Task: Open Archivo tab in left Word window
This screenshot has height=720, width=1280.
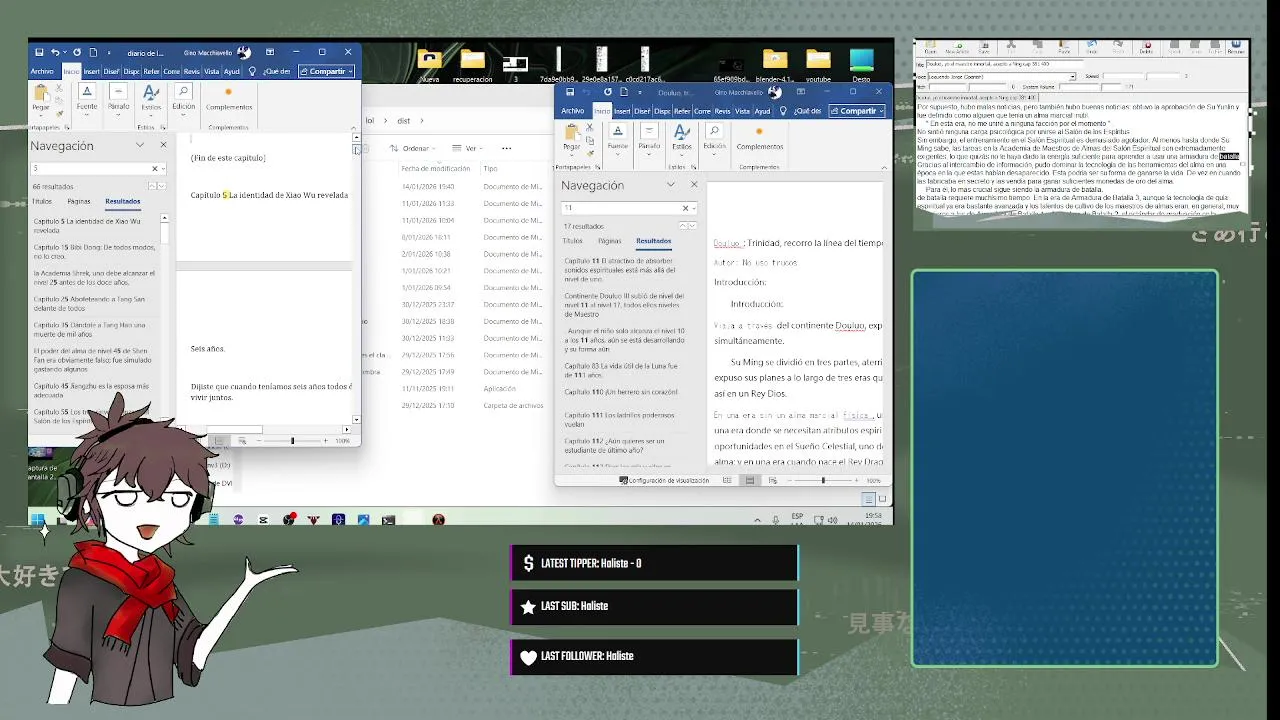Action: point(42,71)
